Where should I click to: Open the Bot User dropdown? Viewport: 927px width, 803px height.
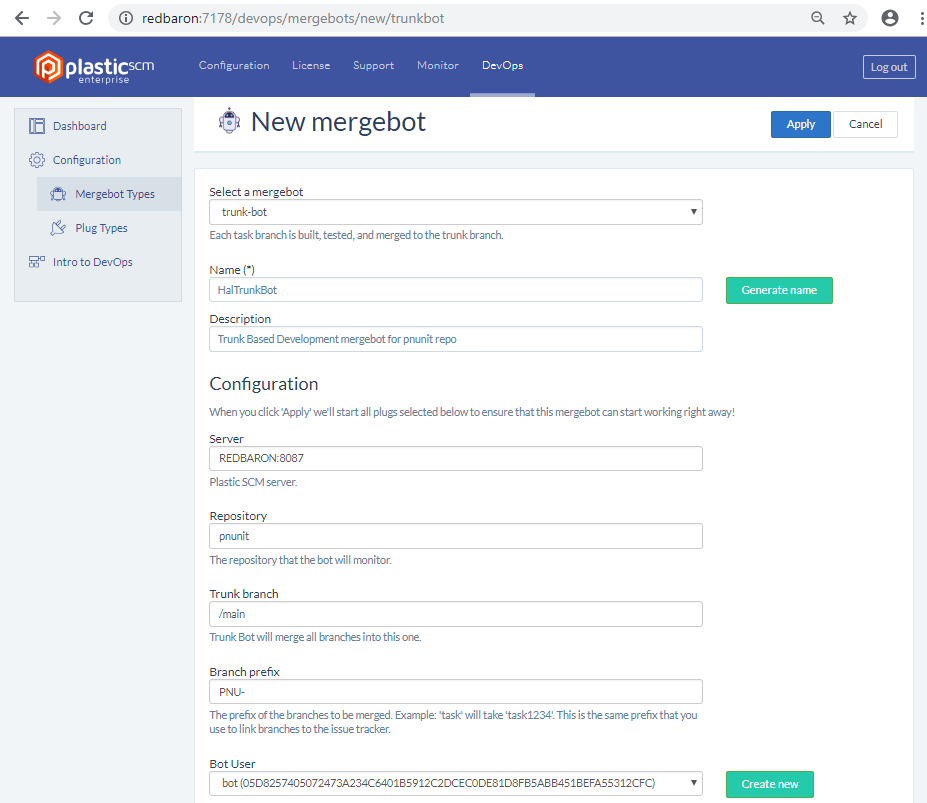[x=456, y=783]
